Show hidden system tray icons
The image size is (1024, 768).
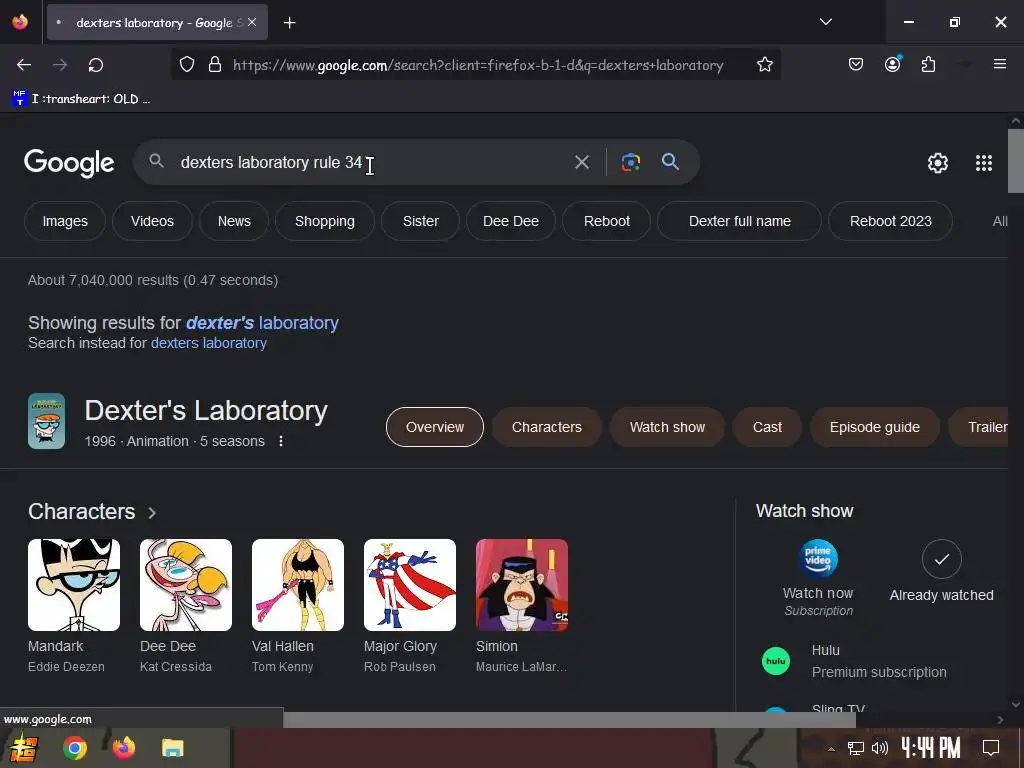(831, 749)
